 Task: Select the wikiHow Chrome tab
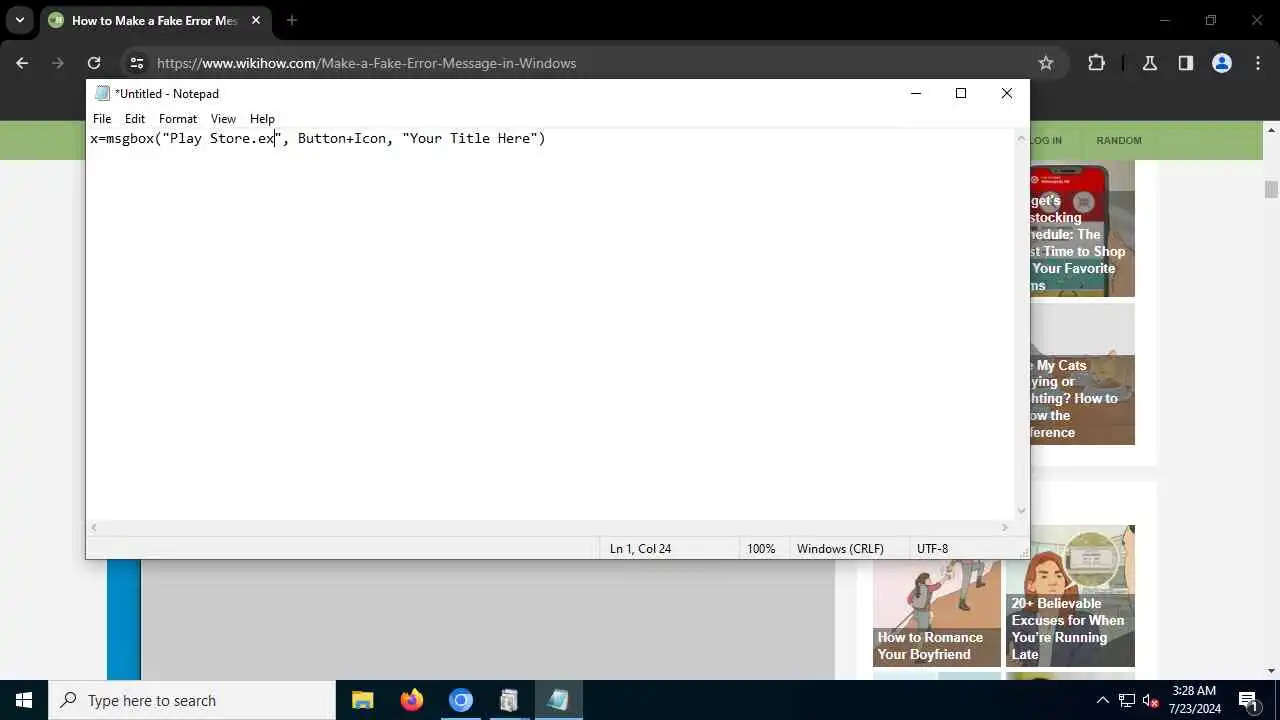pyautogui.click(x=154, y=20)
